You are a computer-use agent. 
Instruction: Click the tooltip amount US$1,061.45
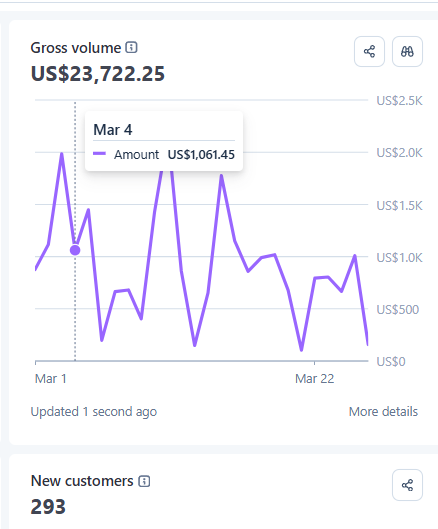(201, 155)
